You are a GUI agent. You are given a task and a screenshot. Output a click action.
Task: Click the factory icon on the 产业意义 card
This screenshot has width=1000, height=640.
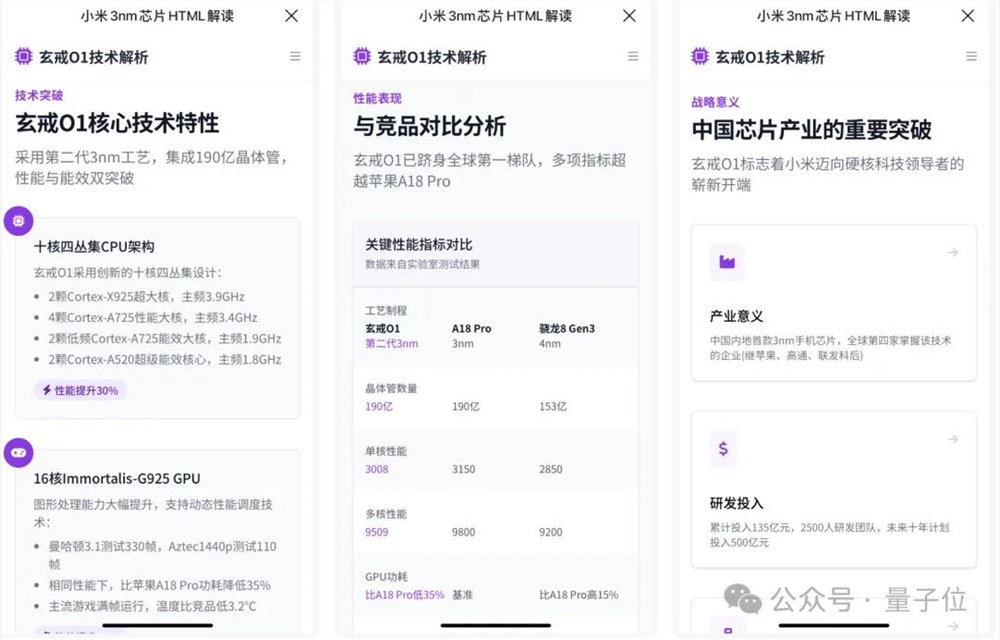tap(727, 262)
